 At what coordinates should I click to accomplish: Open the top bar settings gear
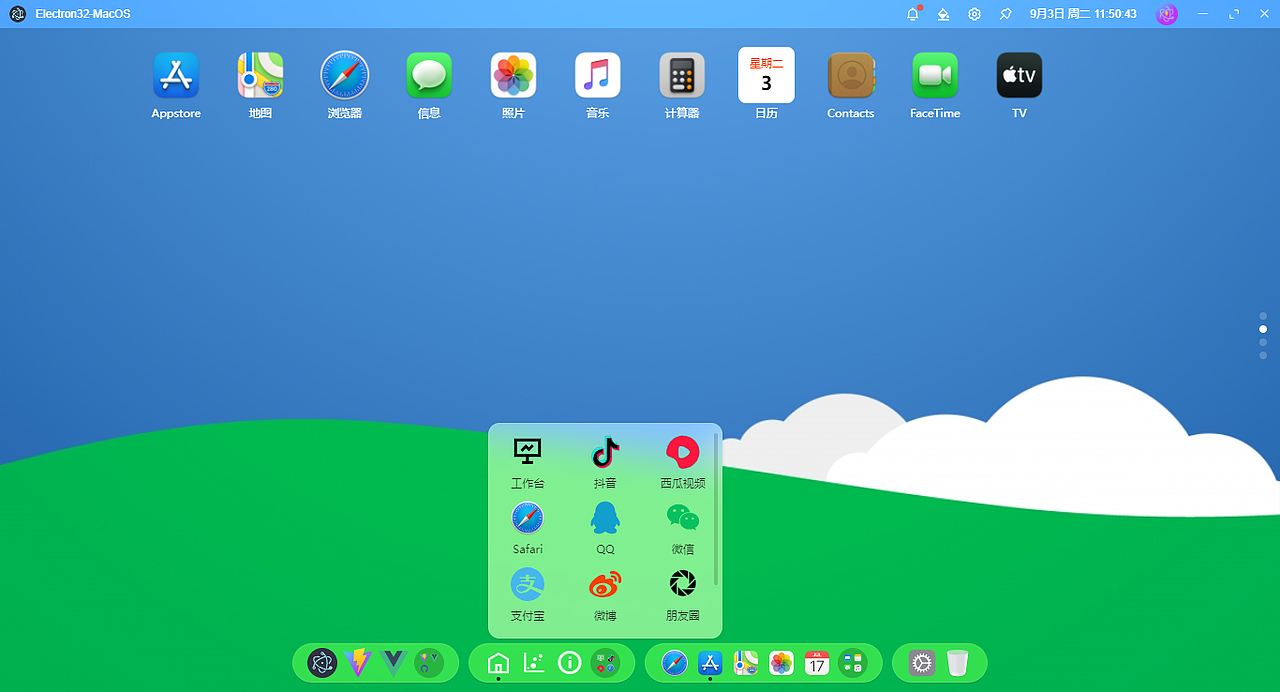(974, 14)
